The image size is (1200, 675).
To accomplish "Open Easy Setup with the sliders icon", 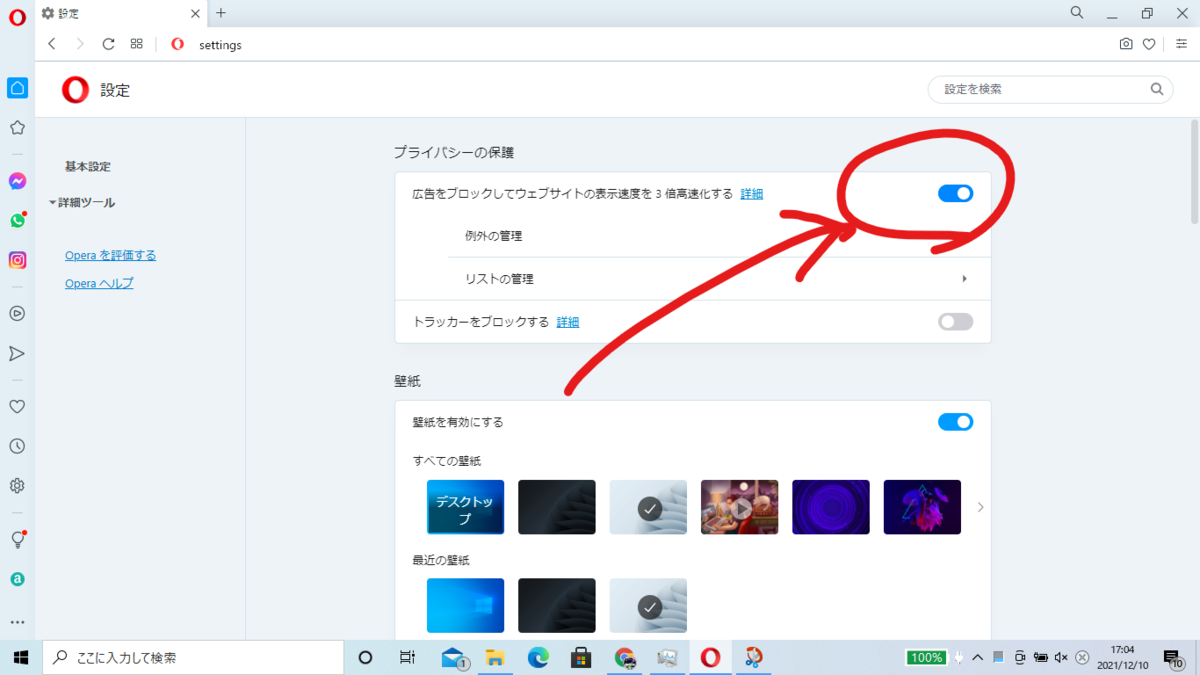I will [1181, 44].
